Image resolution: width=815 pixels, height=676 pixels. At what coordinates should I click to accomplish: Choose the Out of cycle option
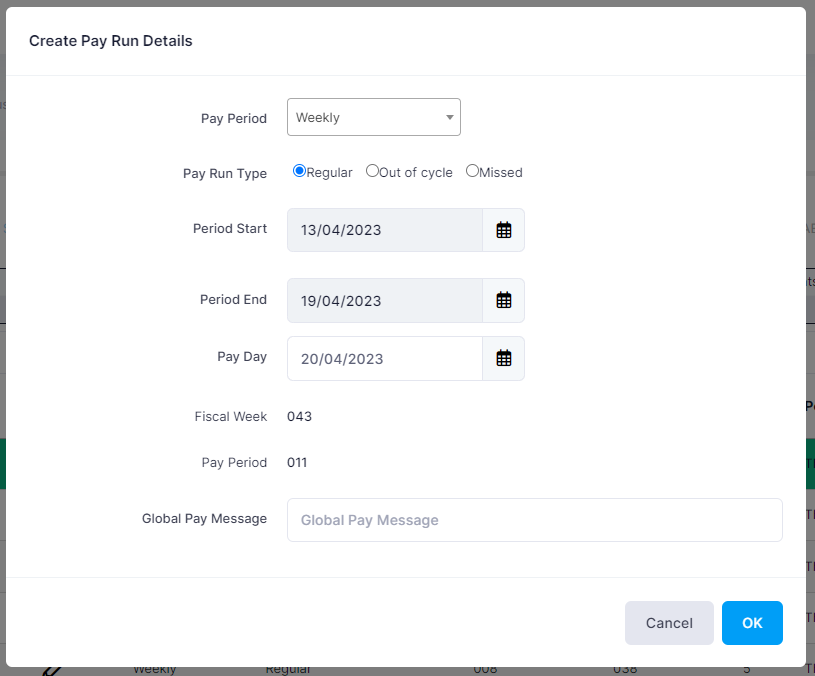pos(372,171)
